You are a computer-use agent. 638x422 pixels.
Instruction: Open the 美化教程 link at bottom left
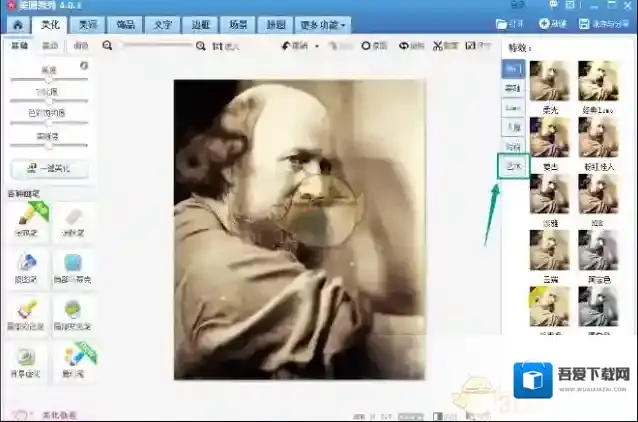(59, 415)
